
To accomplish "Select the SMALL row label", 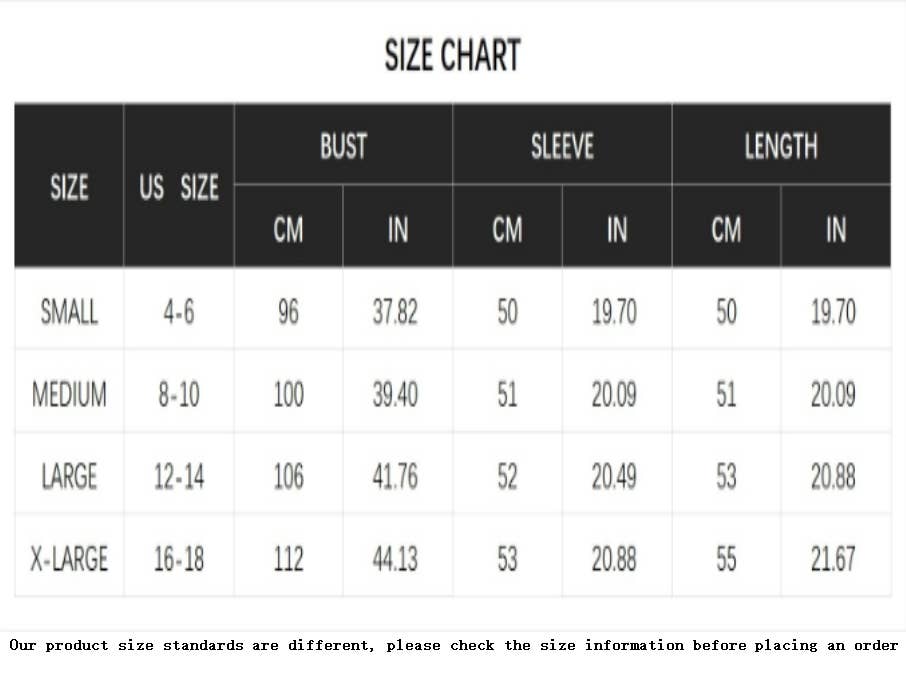I will tap(69, 312).
